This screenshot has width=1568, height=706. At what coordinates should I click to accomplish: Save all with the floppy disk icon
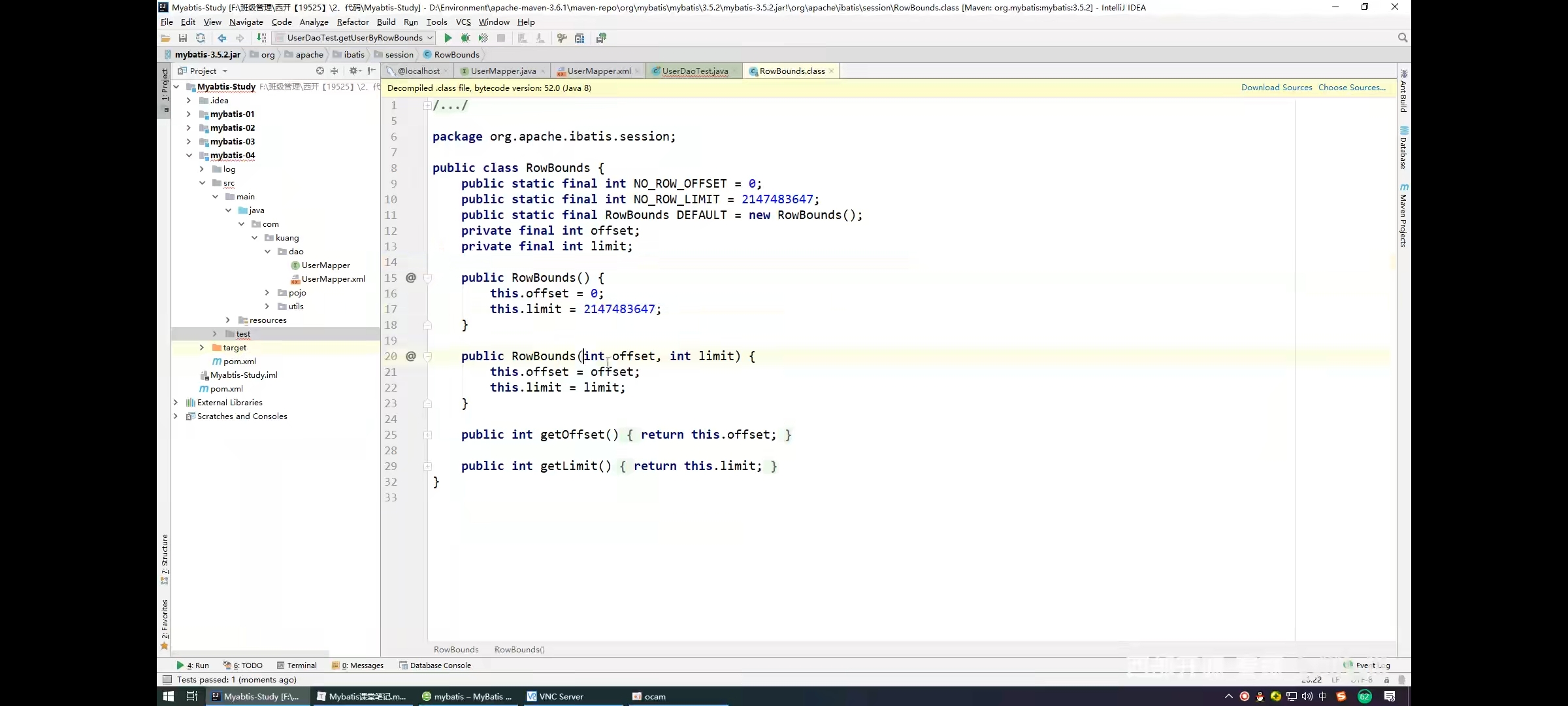point(183,38)
